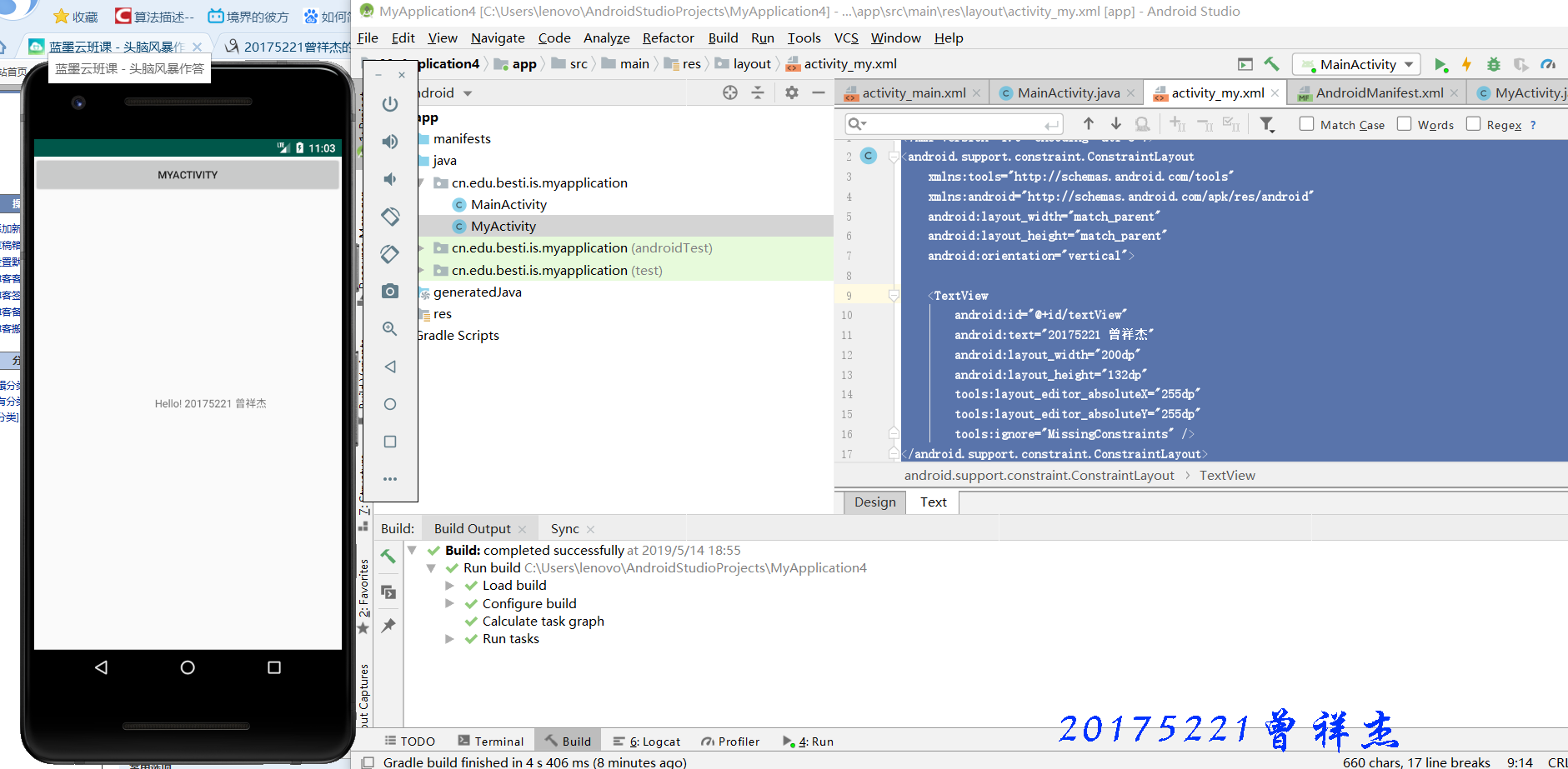This screenshot has height=769, width=1568.
Task: Rotate emulator right icon
Action: 390,254
